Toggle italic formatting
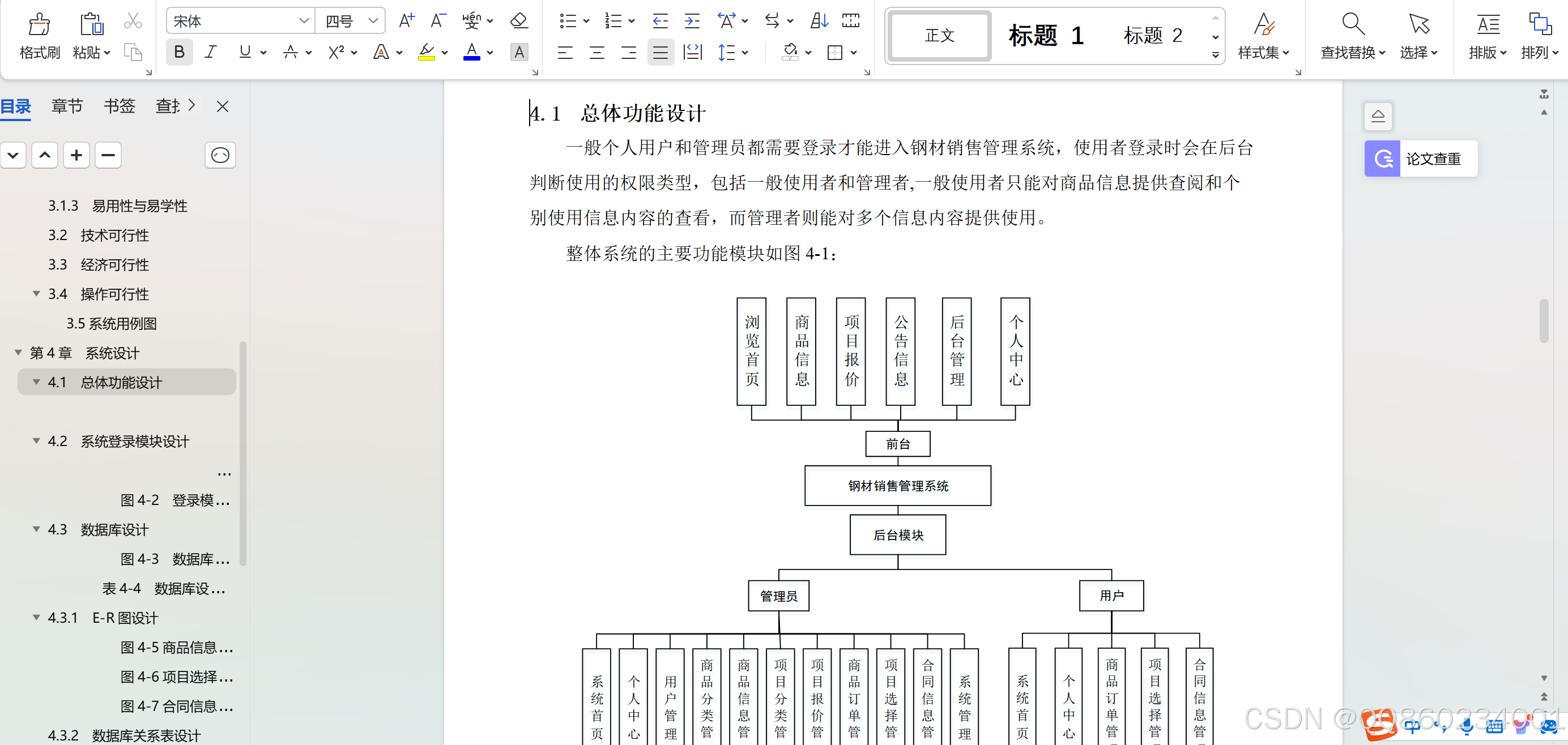This screenshot has height=745, width=1568. 211,53
